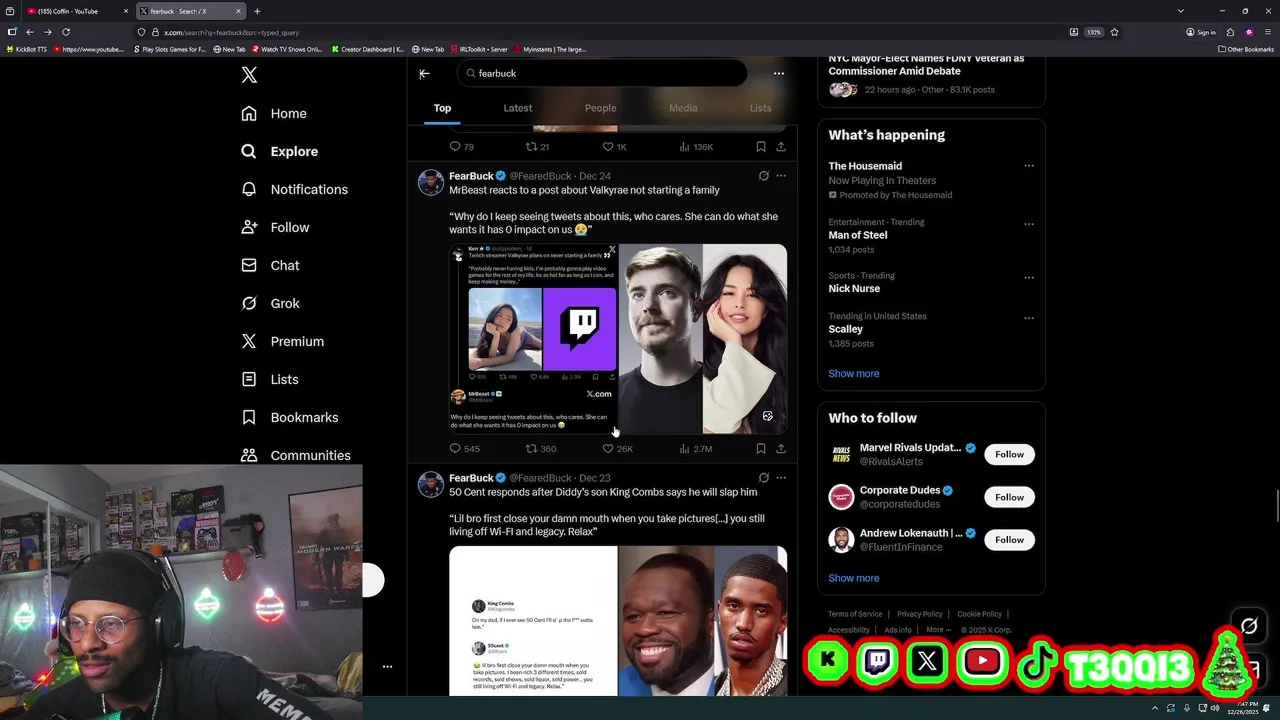Open Terms of Service link
The image size is (1280, 720).
(855, 614)
